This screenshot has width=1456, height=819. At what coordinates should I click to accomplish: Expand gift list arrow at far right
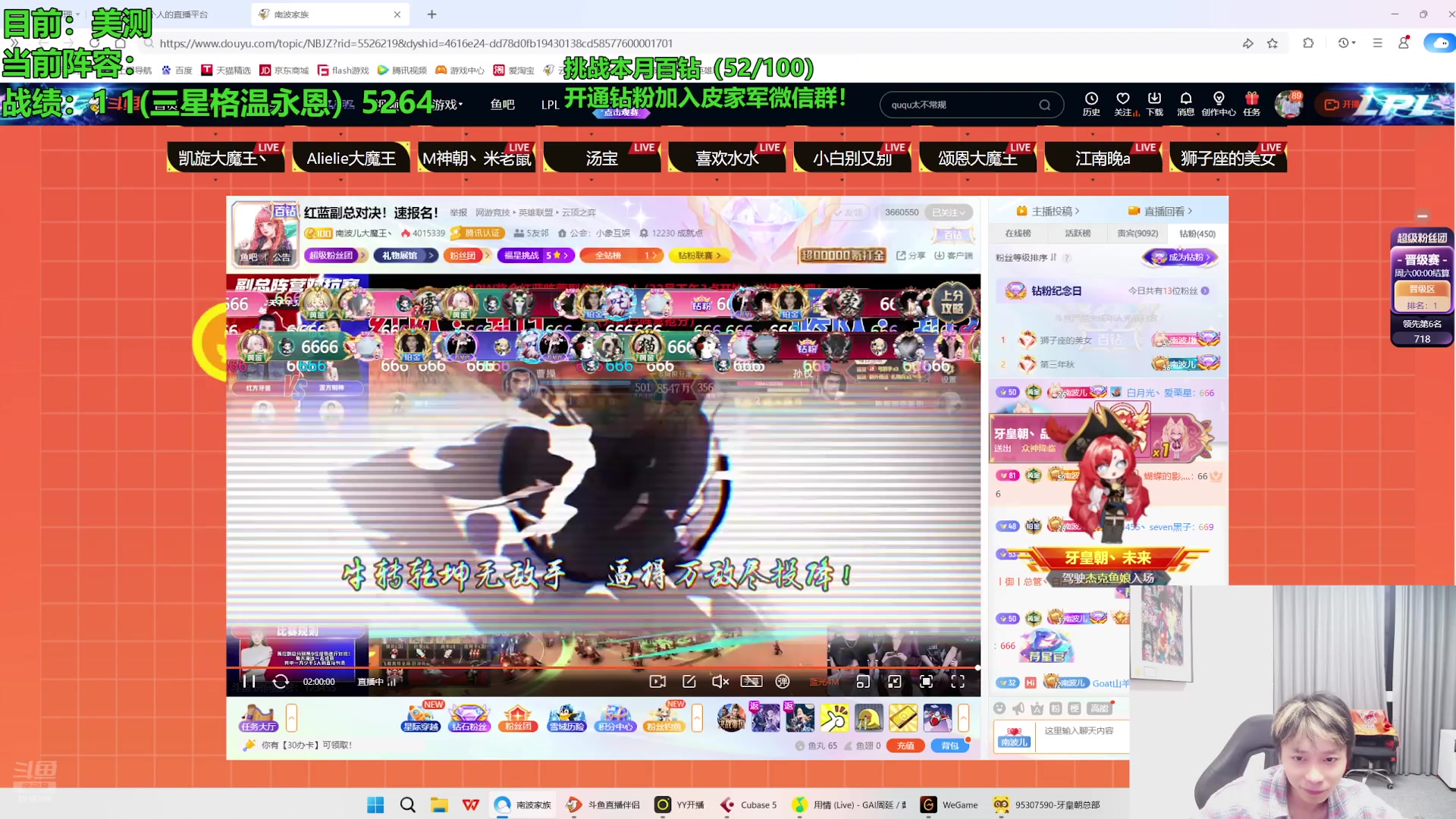point(963,717)
